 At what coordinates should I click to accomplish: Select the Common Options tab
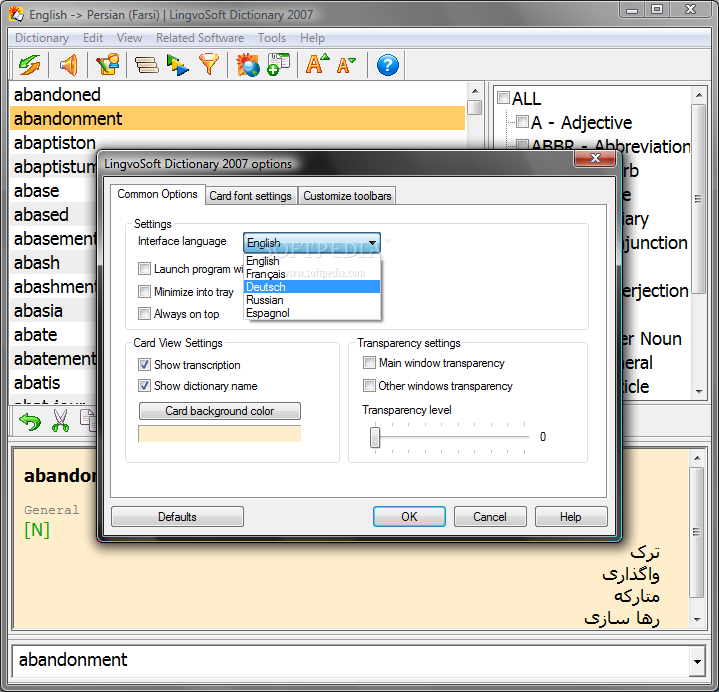click(157, 194)
